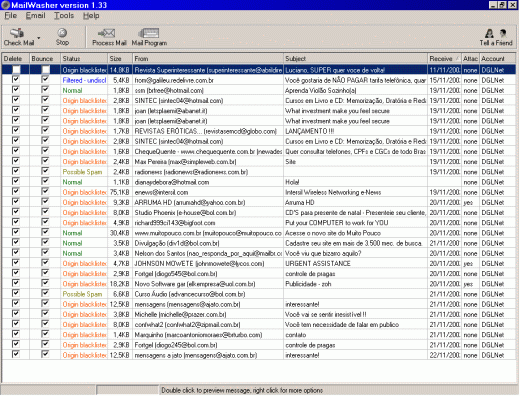Click the Tell a Friend icon
The width and height of the screenshot is (520, 396).
[x=496, y=37]
